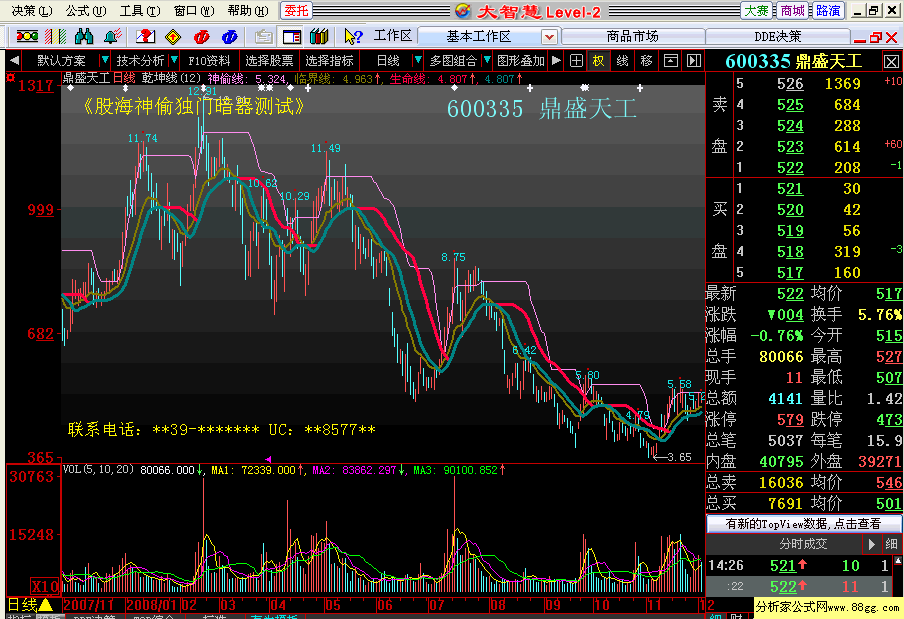
Task: Click the 委托 button
Action: point(296,11)
